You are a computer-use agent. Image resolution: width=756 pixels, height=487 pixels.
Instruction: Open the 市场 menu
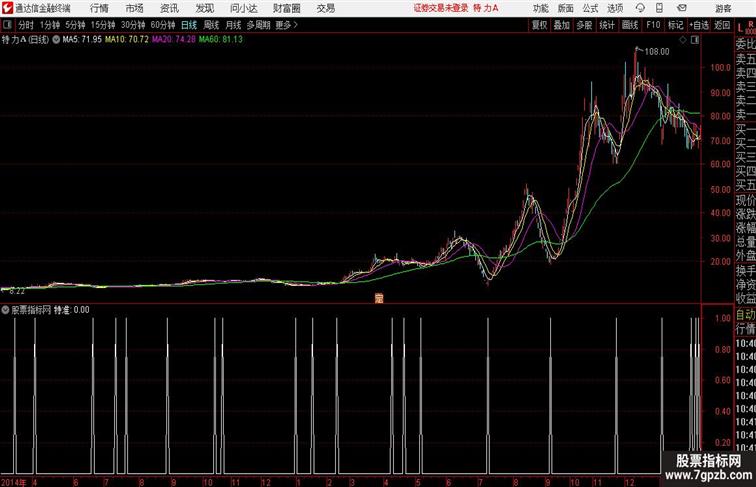134,8
